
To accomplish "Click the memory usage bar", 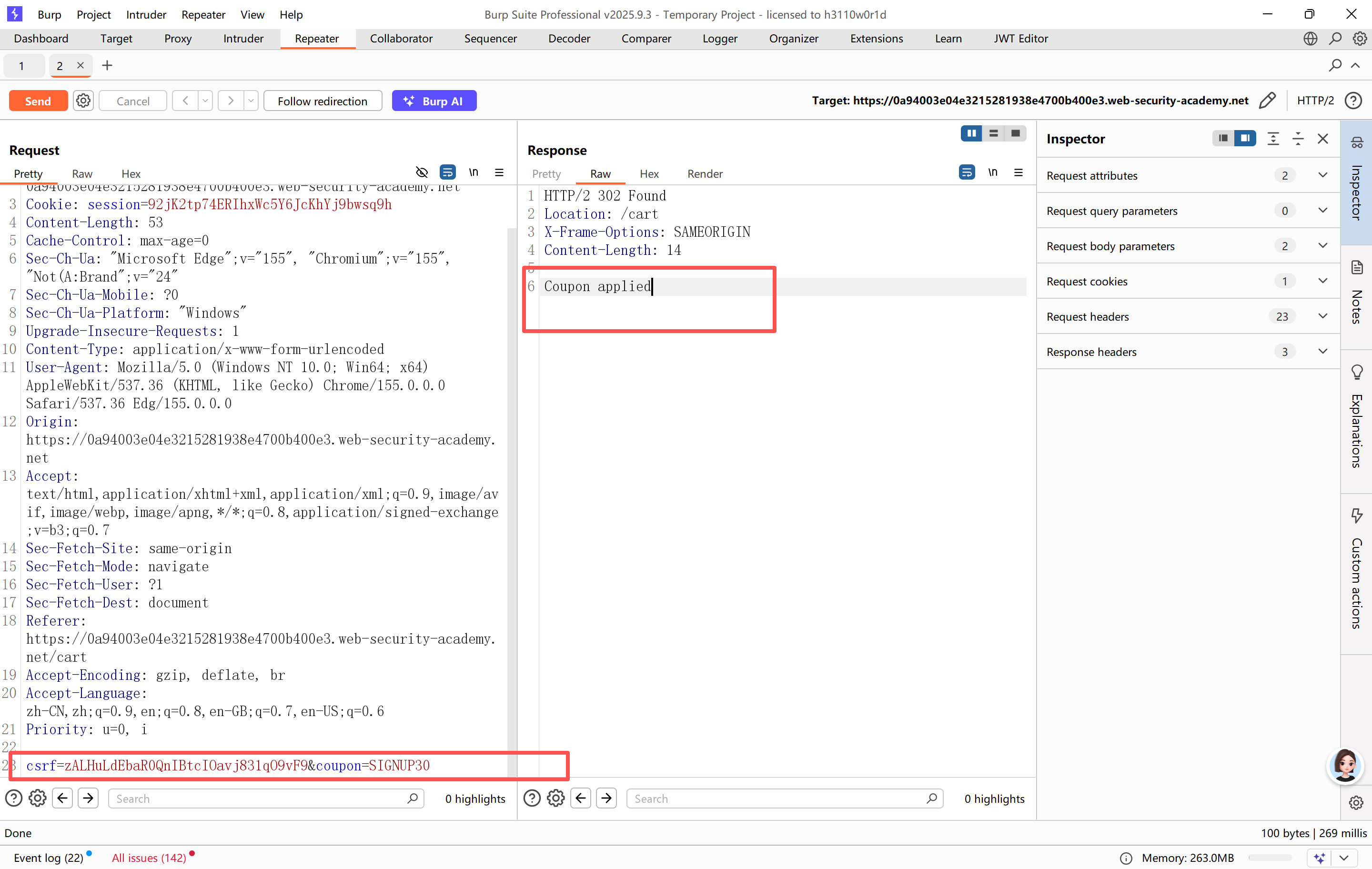I will pyautogui.click(x=1270, y=858).
